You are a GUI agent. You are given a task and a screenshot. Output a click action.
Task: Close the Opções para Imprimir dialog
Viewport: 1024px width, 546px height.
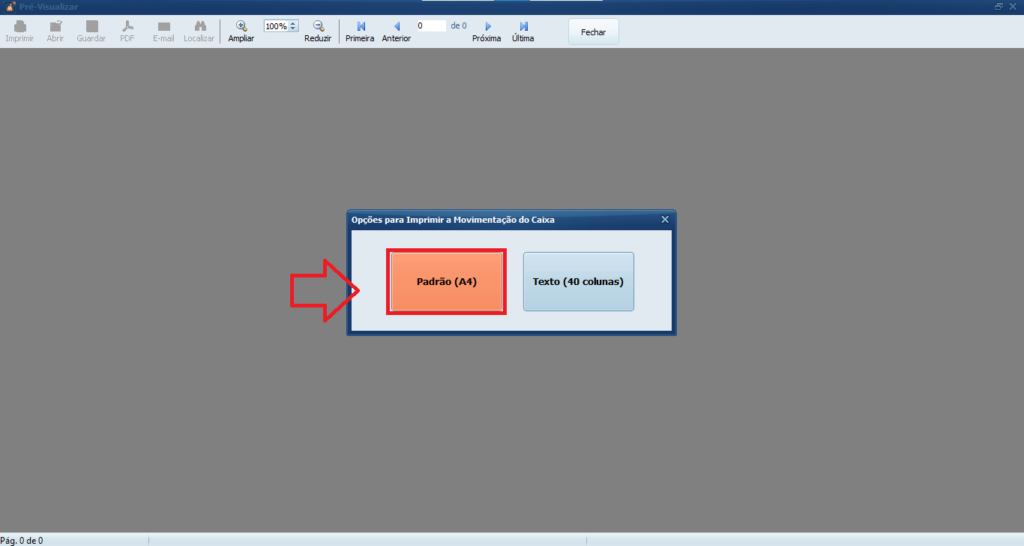665,218
